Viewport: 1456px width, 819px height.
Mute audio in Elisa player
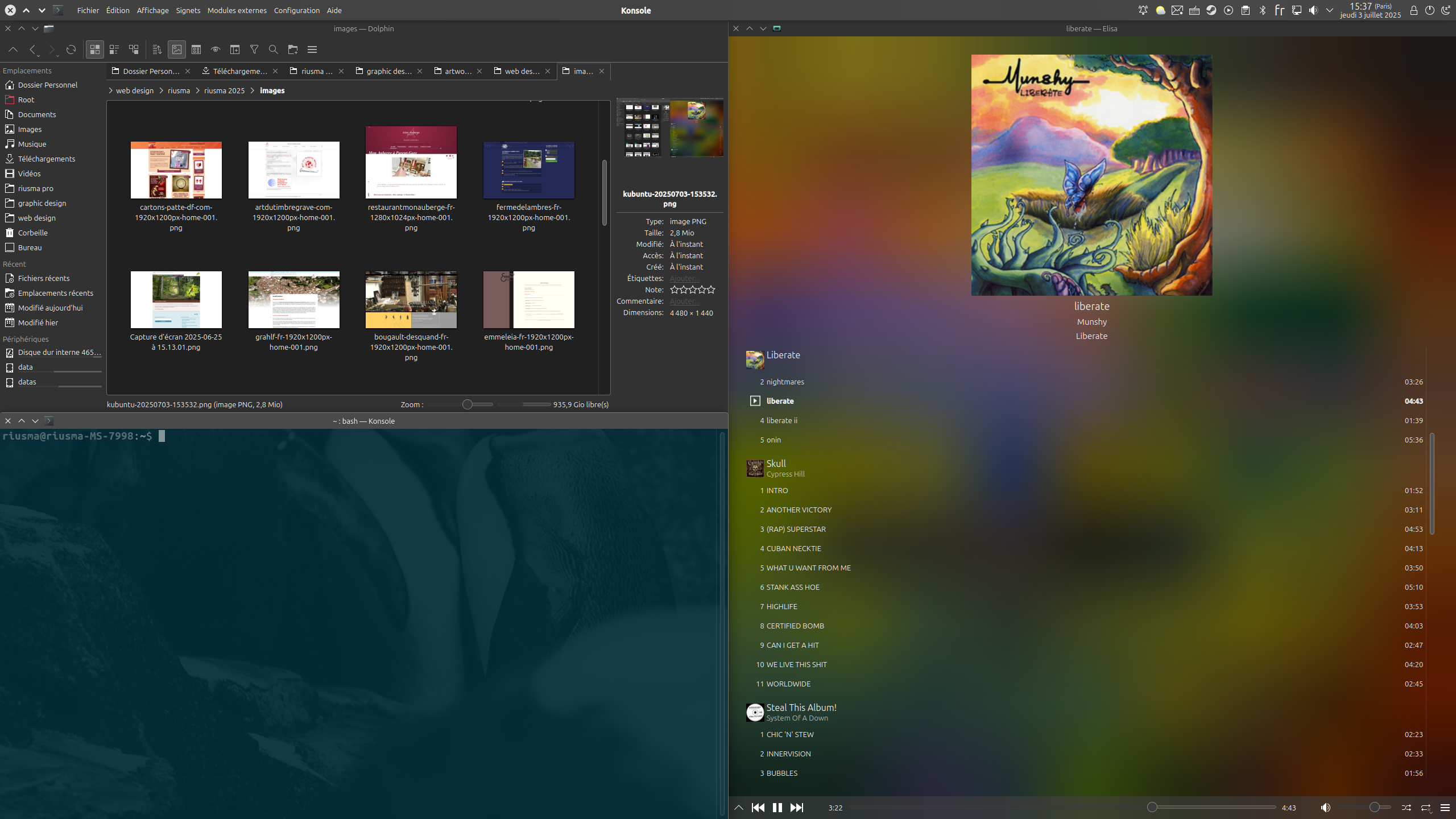point(1326,808)
